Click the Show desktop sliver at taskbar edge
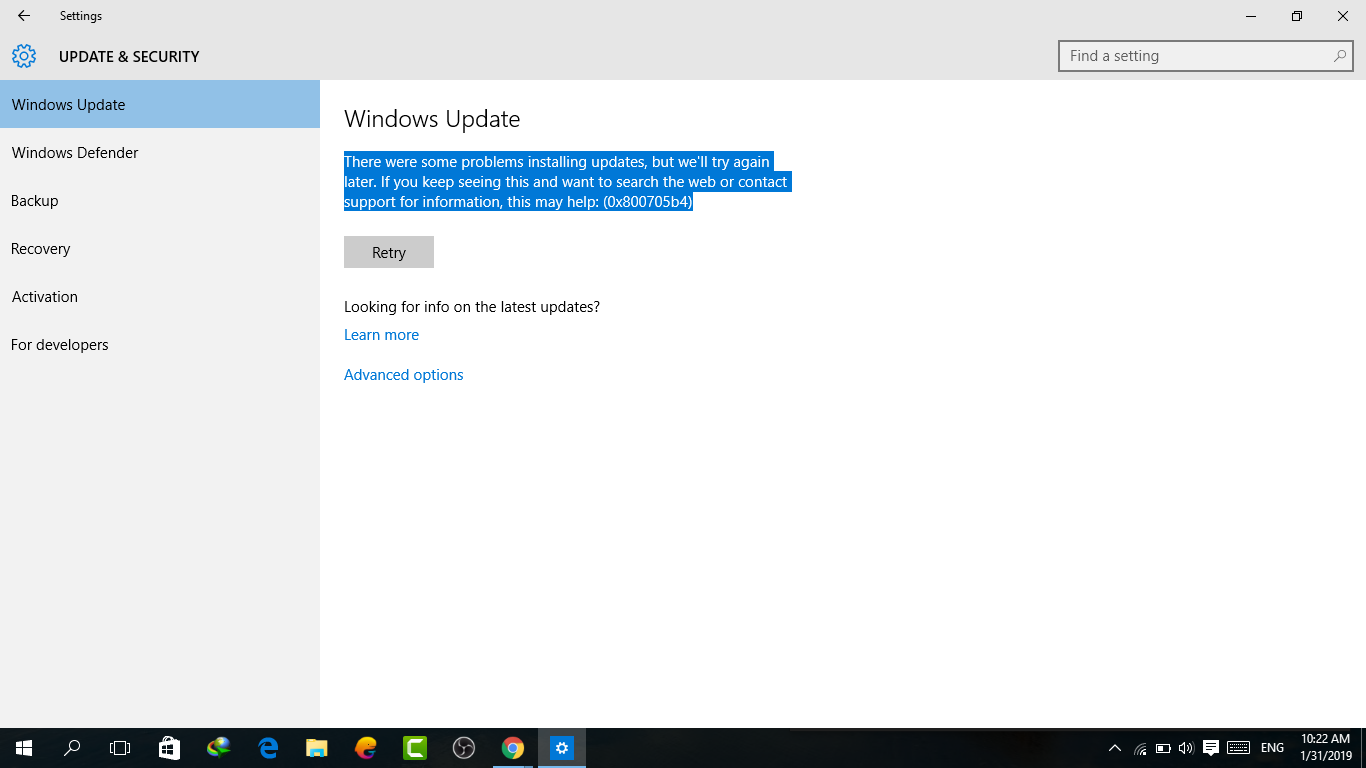1366x768 pixels. 1363,748
